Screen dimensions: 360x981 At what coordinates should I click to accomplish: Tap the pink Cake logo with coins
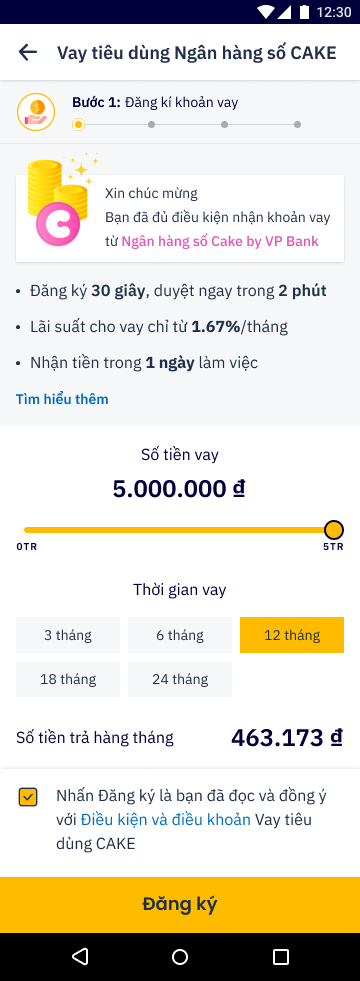(60, 199)
